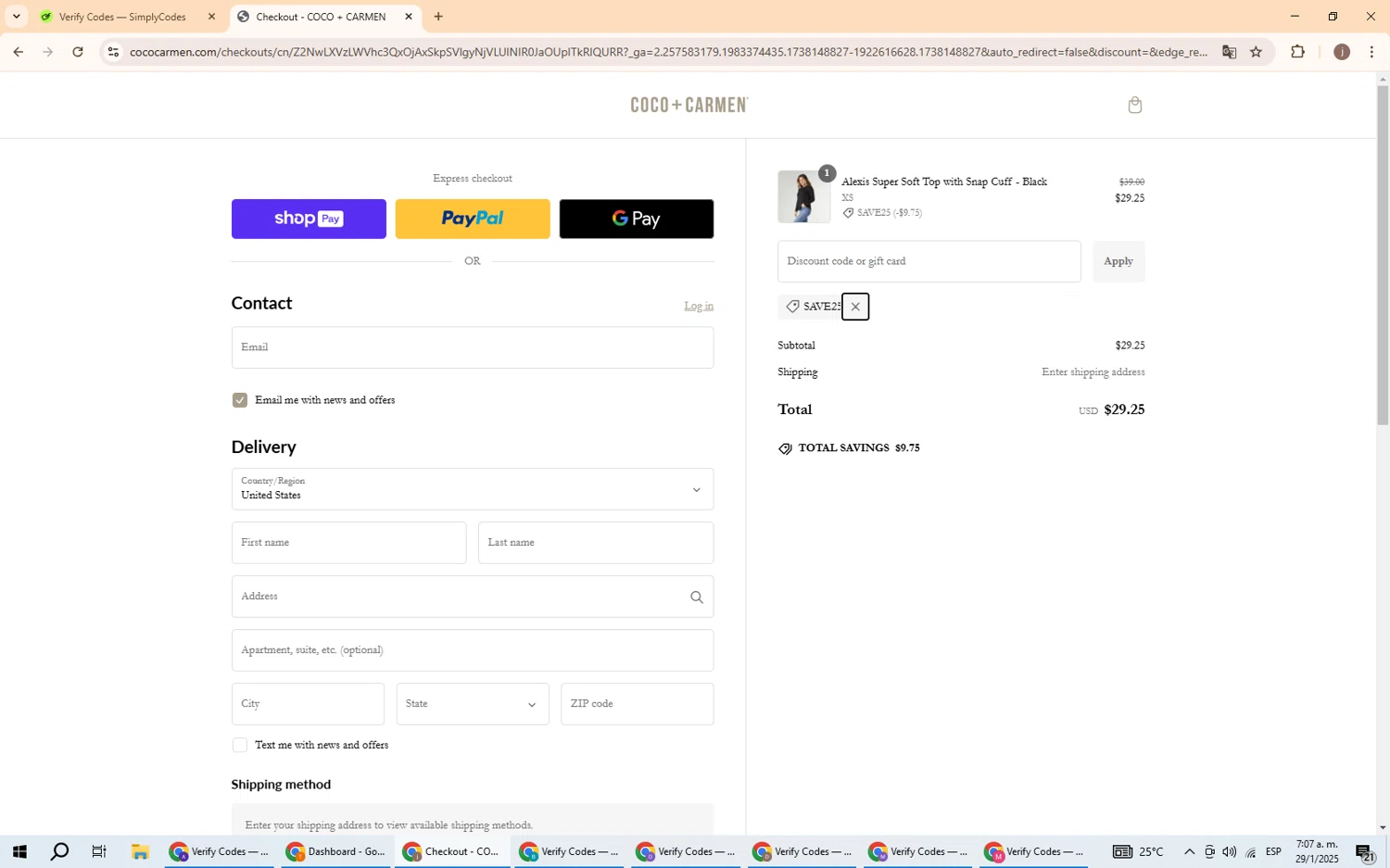Open the browser extensions puzzle icon

(1297, 52)
